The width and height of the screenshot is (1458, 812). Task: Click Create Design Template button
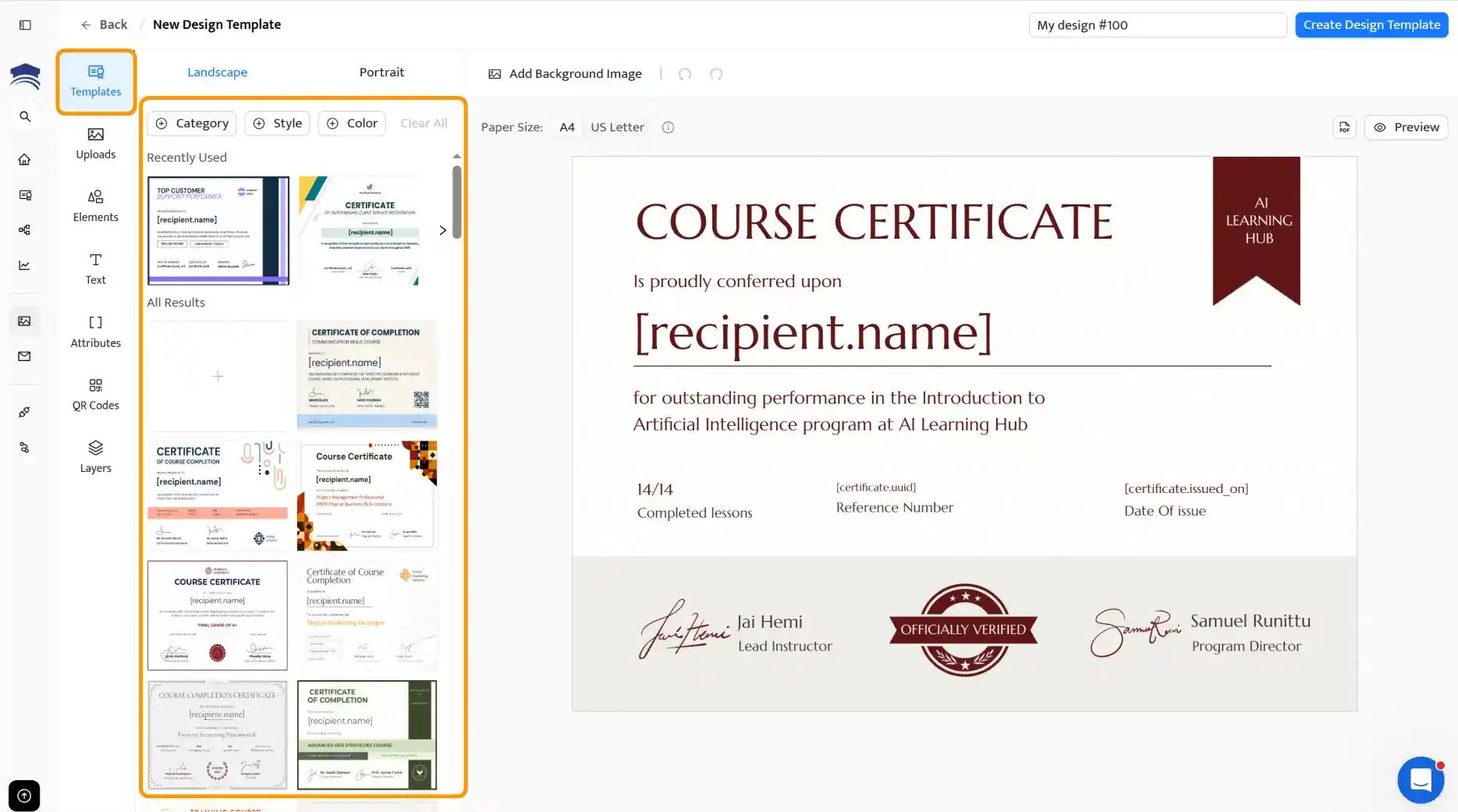tap(1371, 25)
